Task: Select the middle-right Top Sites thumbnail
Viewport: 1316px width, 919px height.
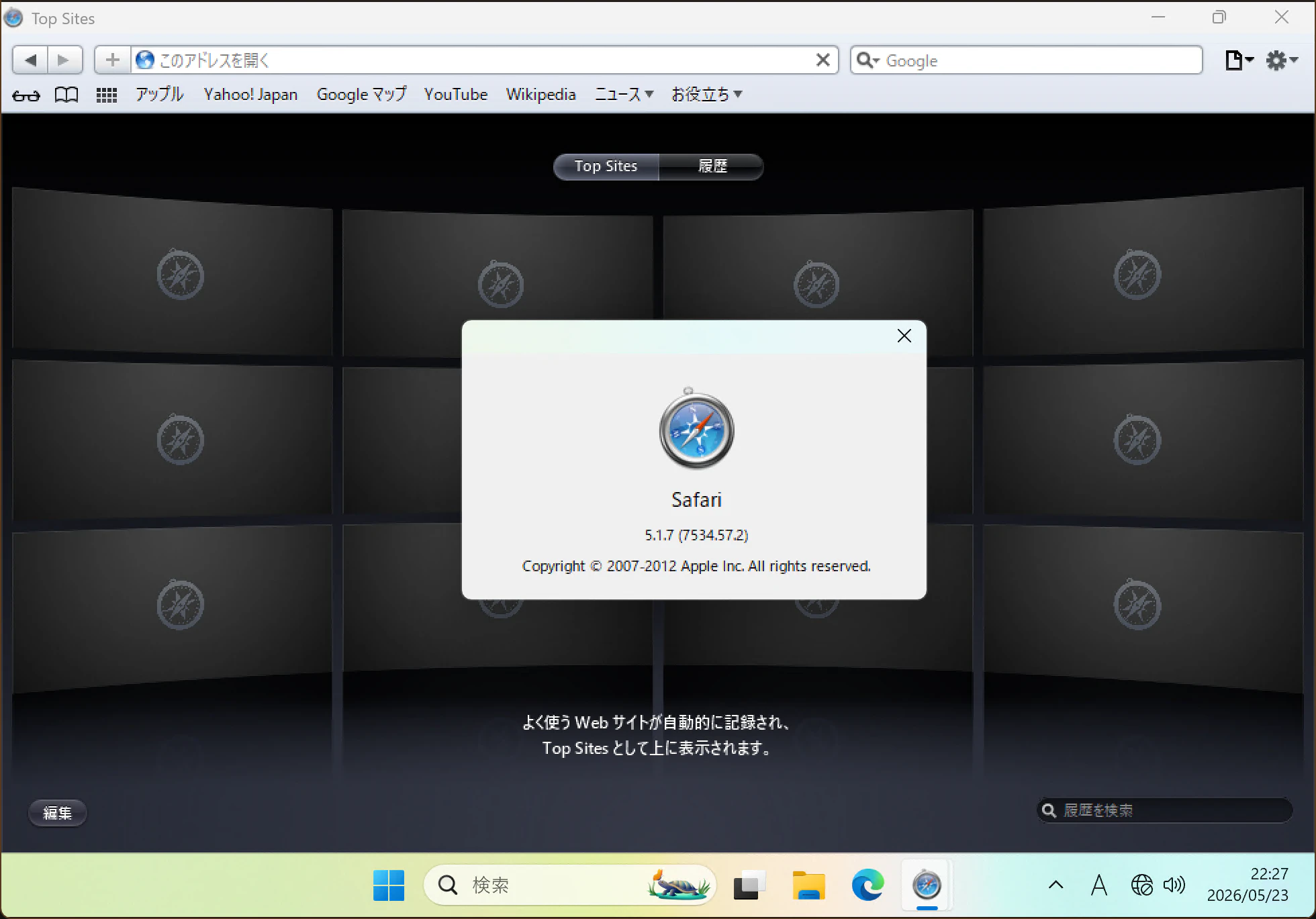Action: 1143,440
